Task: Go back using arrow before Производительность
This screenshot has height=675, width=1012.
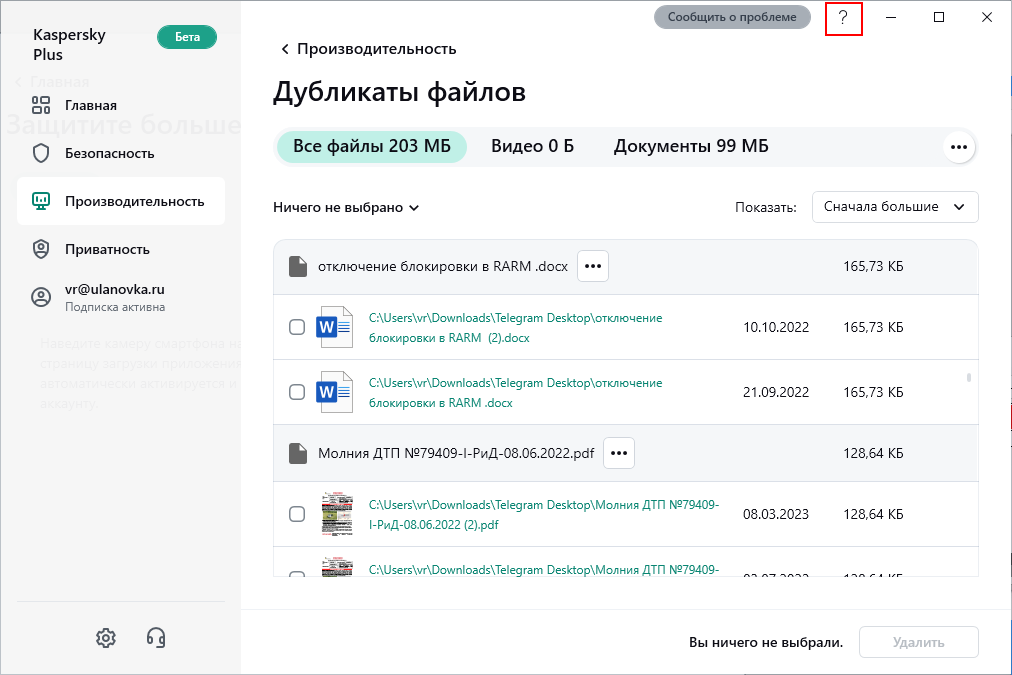Action: tap(285, 49)
